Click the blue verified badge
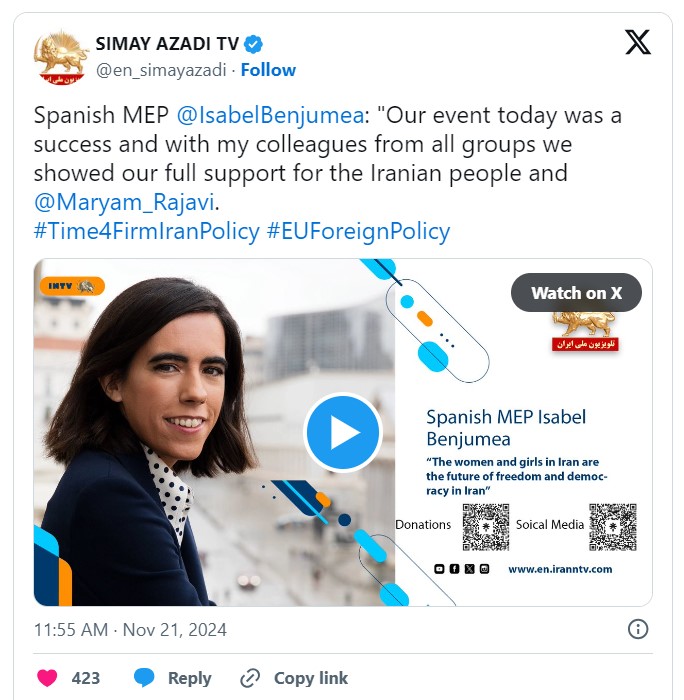The width and height of the screenshot is (684, 700). click(x=254, y=44)
